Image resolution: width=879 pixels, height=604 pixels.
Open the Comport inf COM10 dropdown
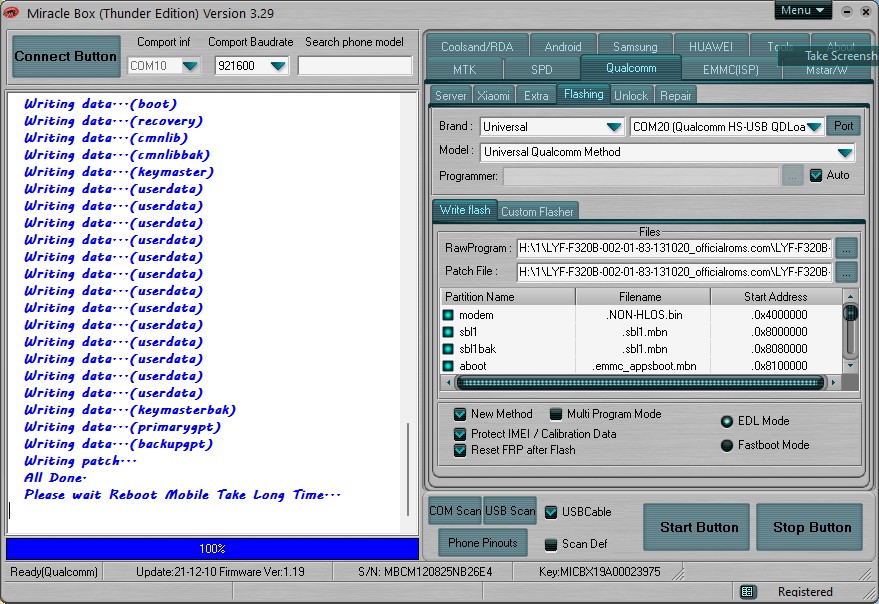pos(190,66)
